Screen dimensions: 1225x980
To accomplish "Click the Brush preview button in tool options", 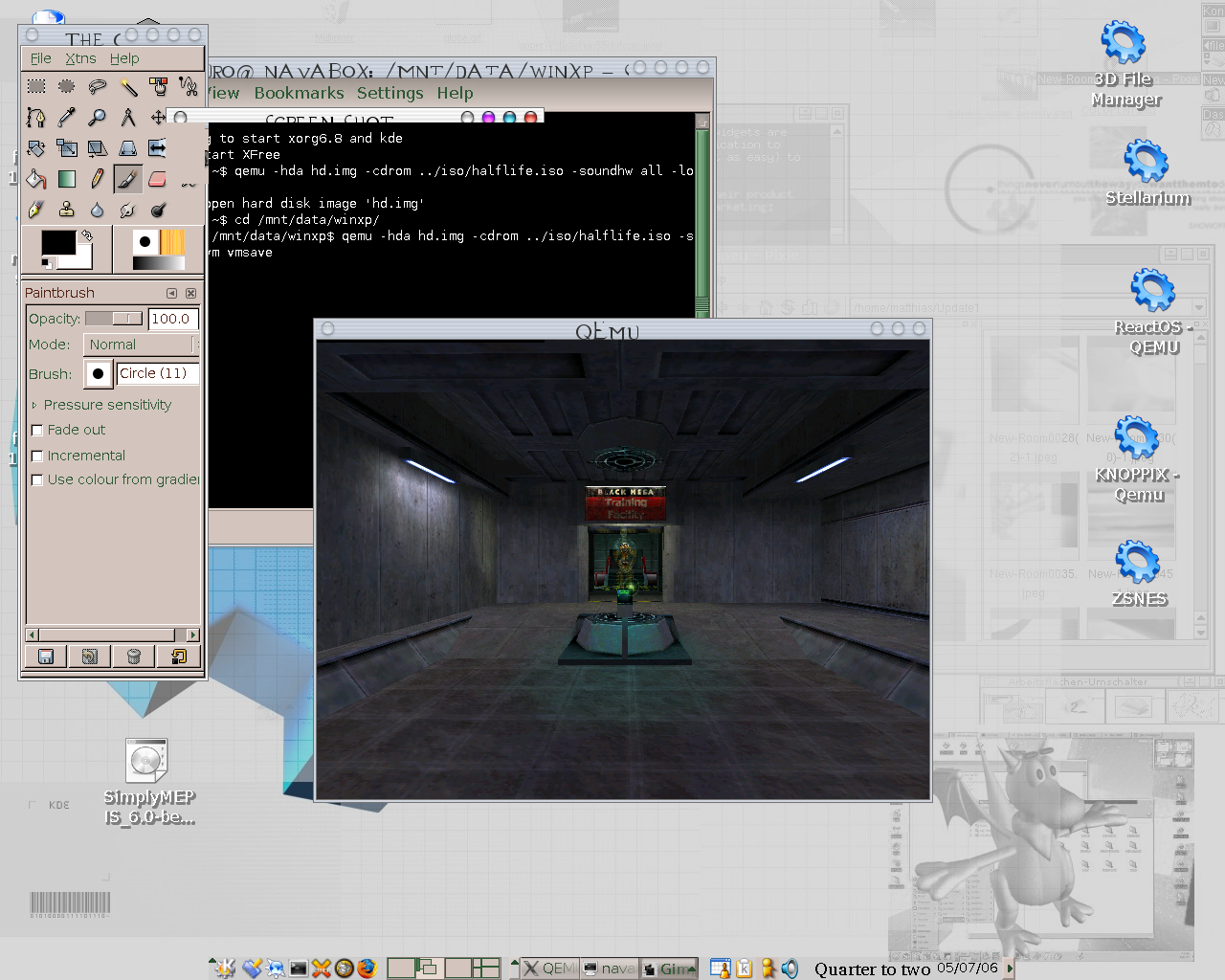I will (x=99, y=374).
